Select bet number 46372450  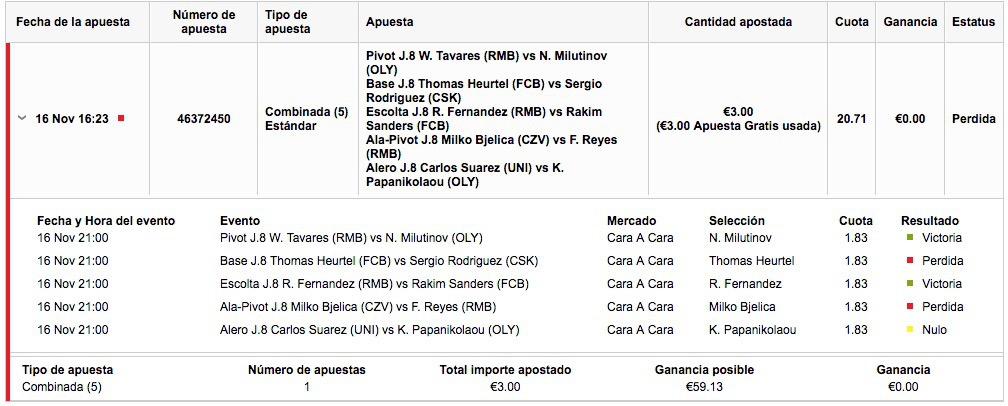(x=204, y=119)
